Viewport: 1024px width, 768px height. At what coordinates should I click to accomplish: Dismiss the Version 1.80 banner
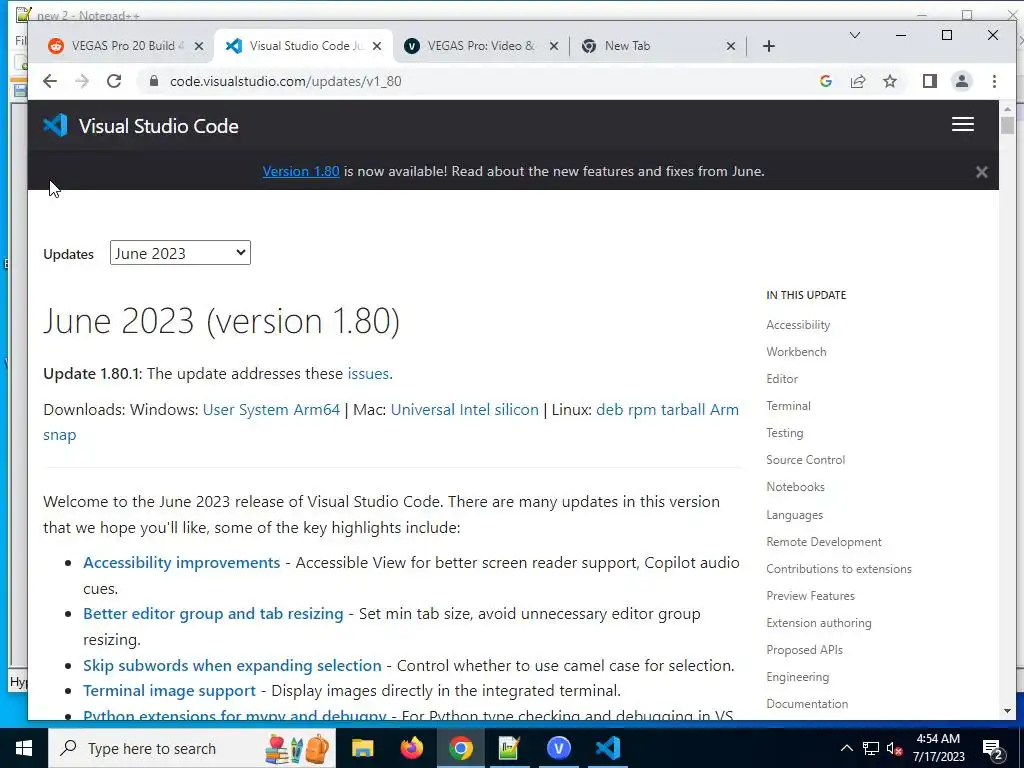(x=982, y=172)
